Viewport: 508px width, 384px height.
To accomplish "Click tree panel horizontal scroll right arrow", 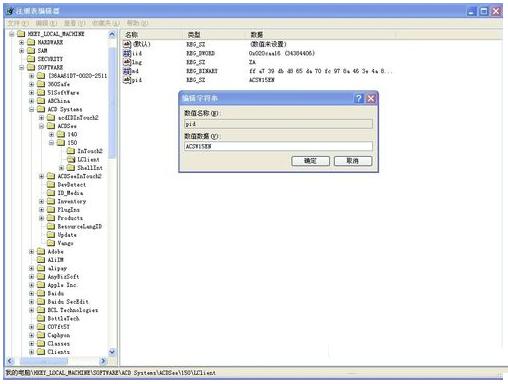I will click(x=103, y=361).
